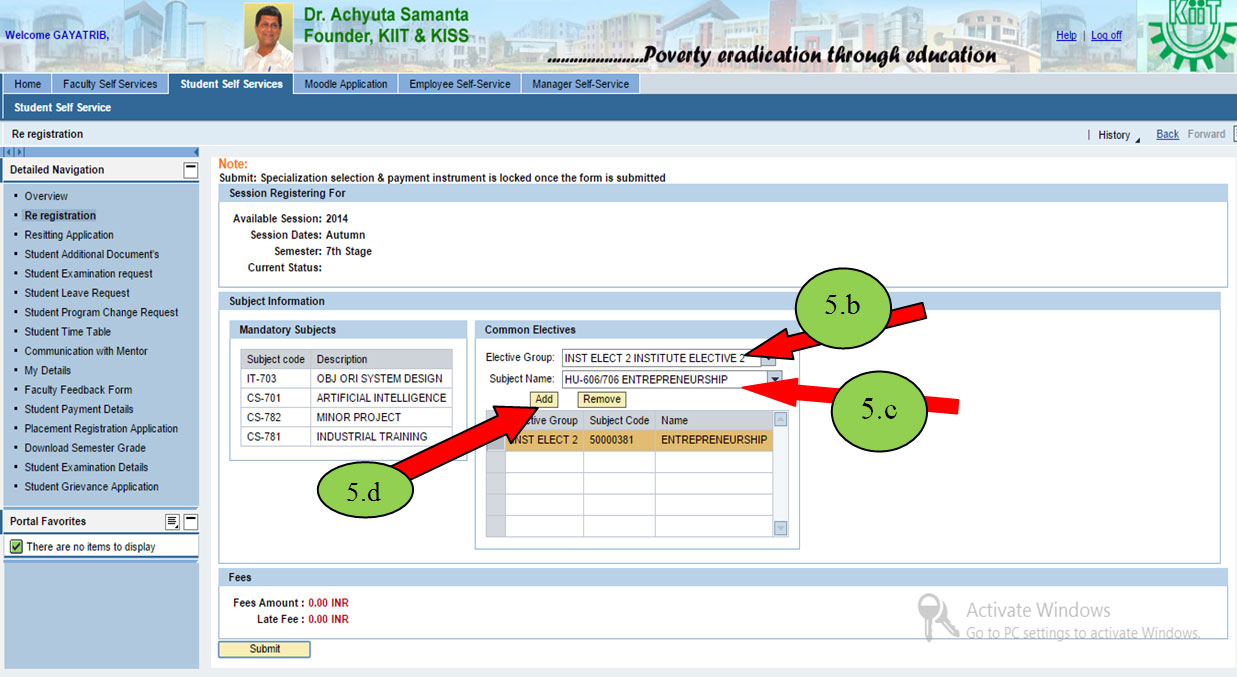This screenshot has height=677, width=1237.
Task: Open the Portal Favorites list options icon
Action: (171, 521)
